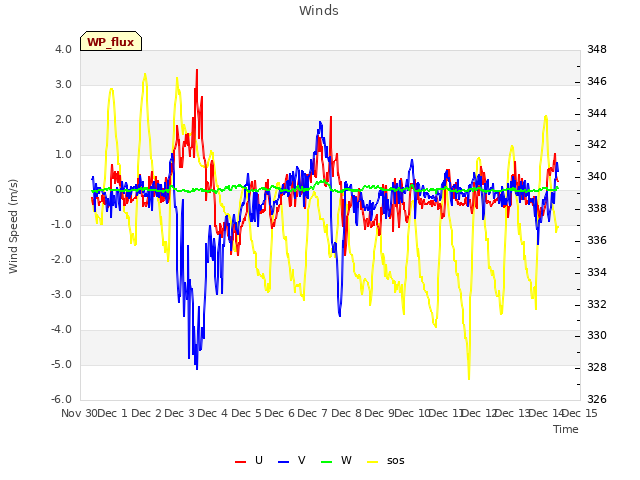Image resolution: width=640 pixels, height=480 pixels.
Task: Click the 338 right axis label
Action: 597,209
